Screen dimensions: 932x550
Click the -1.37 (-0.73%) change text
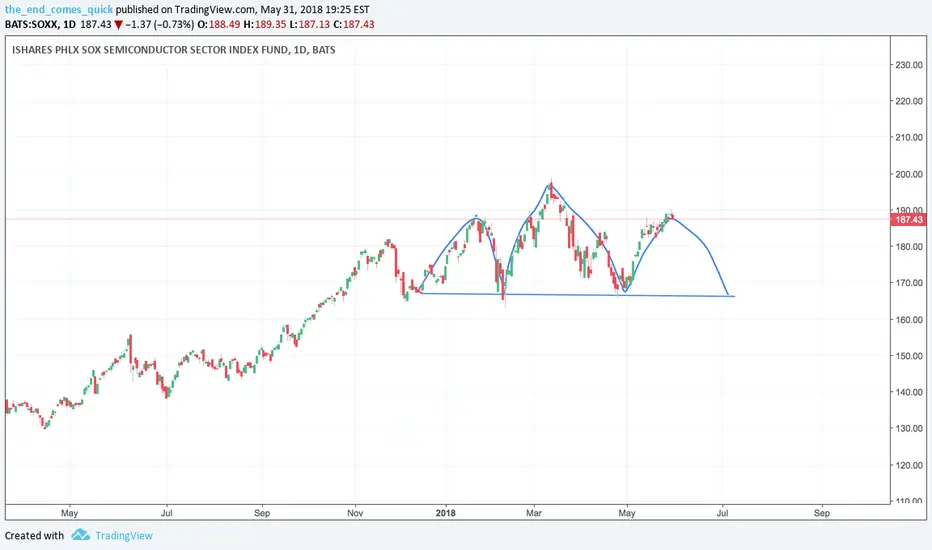(x=159, y=24)
